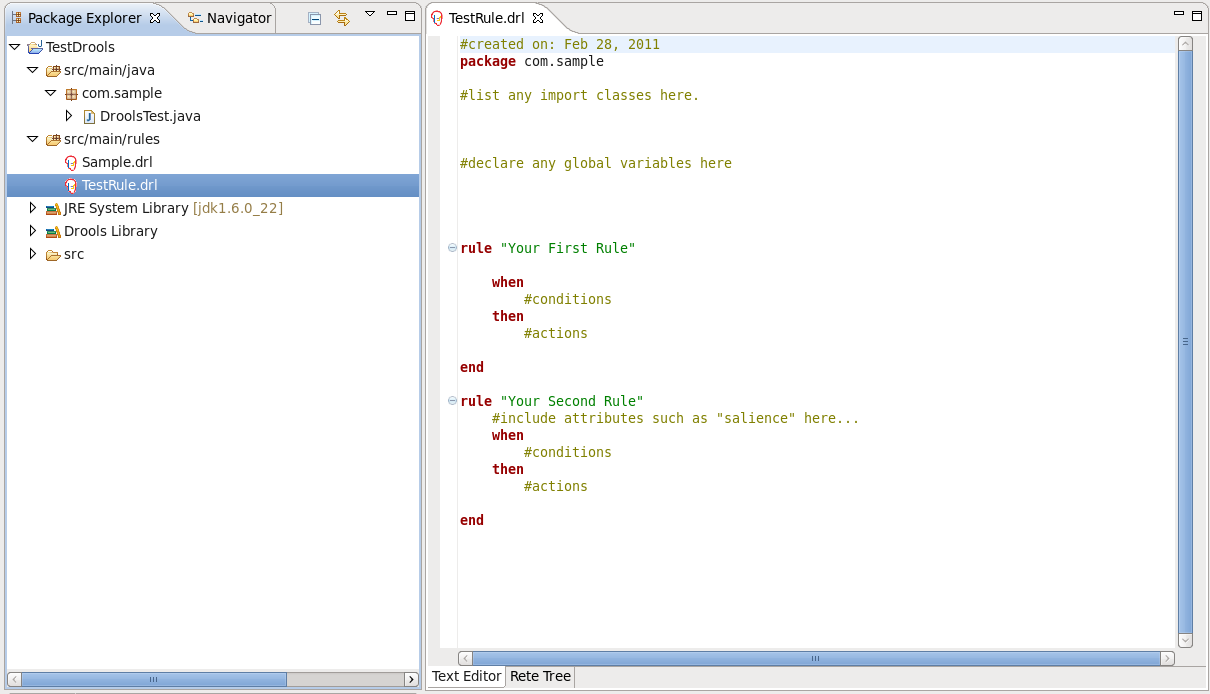Image resolution: width=1210 pixels, height=694 pixels.
Task: Collapse the src/main/rules folder
Action: click(x=33, y=139)
